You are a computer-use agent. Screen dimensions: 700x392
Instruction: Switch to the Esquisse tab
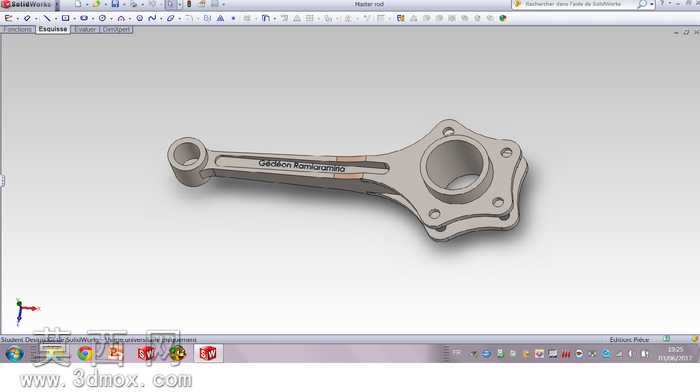click(x=53, y=29)
